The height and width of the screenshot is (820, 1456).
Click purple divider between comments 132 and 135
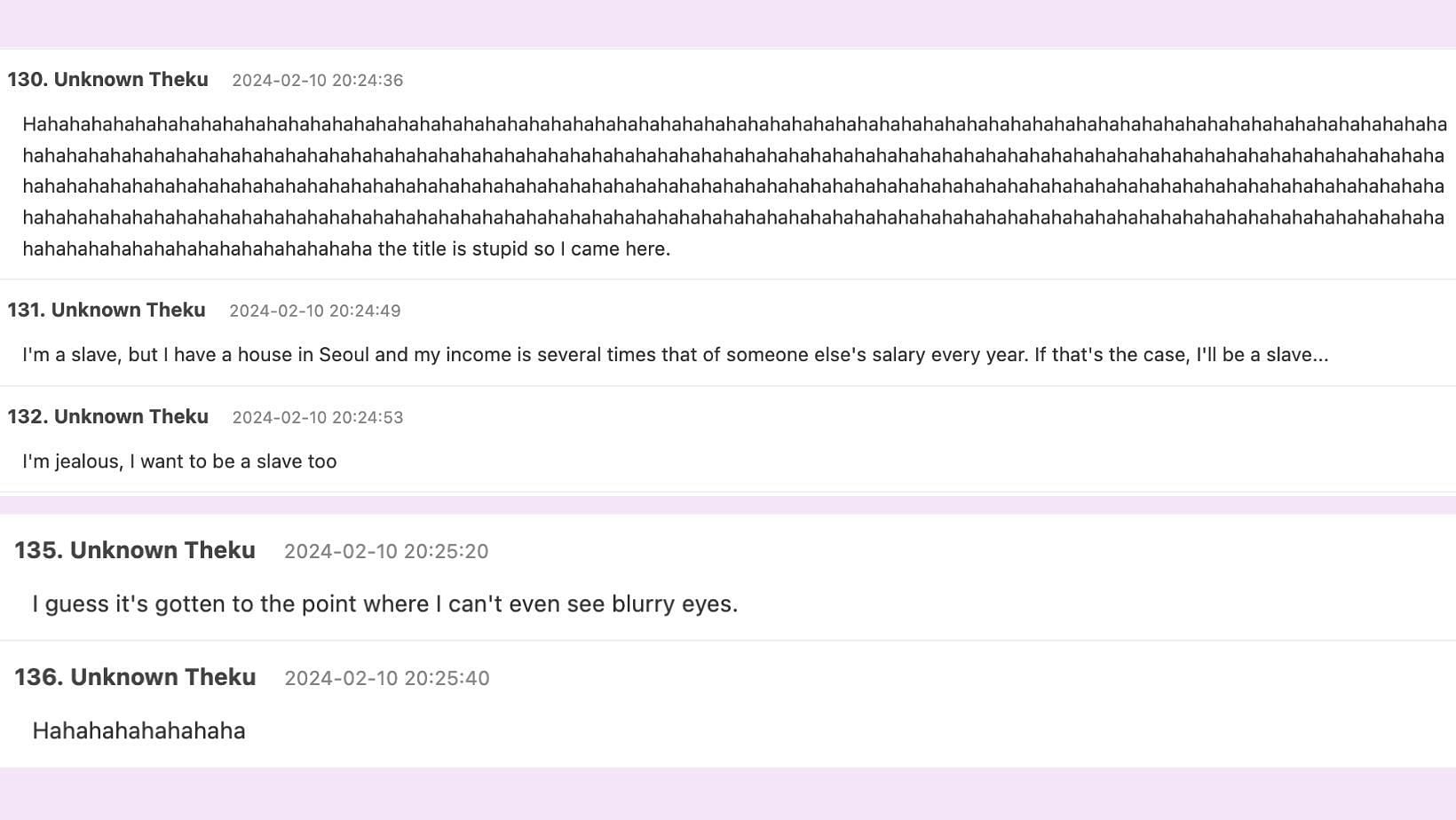tap(728, 505)
